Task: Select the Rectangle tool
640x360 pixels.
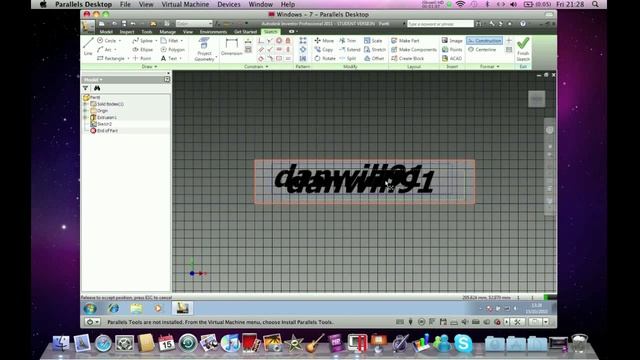Action: tap(111, 58)
